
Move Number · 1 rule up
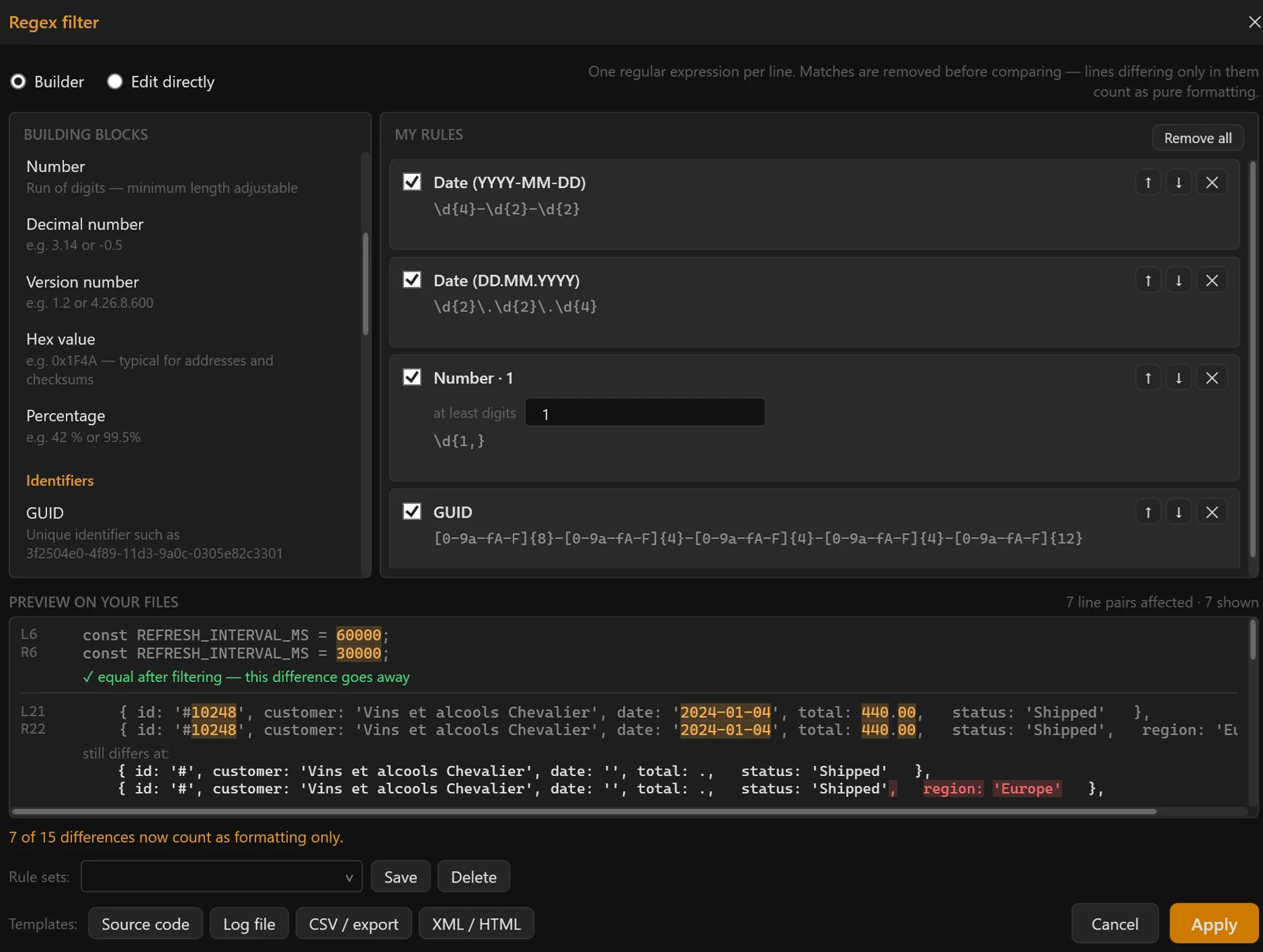pyautogui.click(x=1148, y=378)
